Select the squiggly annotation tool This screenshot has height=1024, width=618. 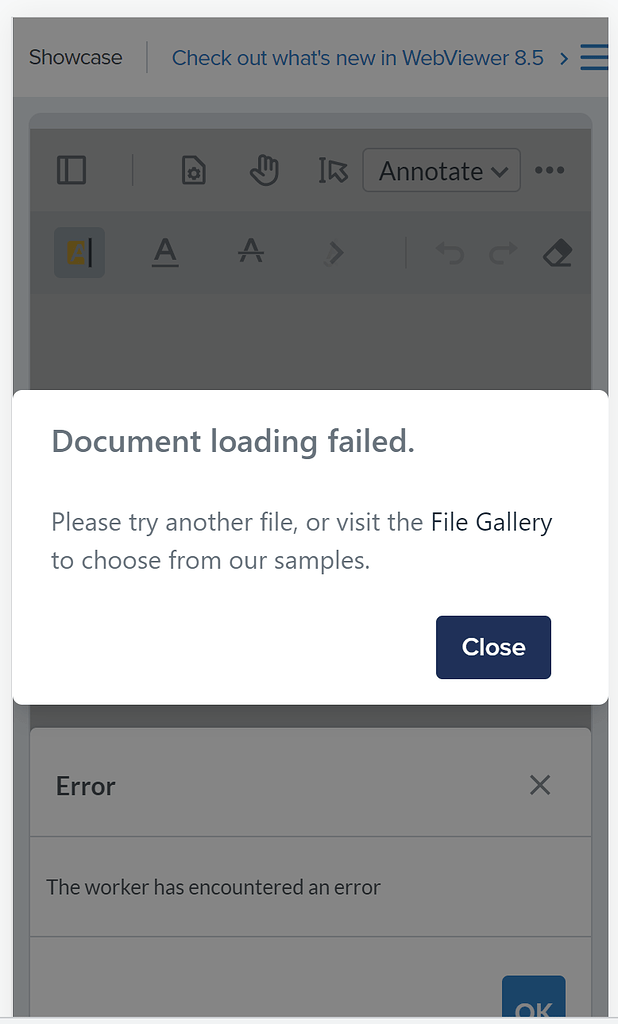pos(334,253)
